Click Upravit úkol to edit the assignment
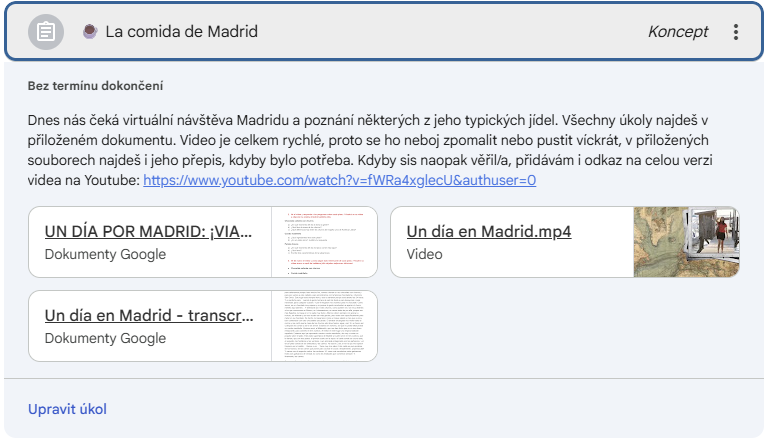Viewport: 768px width, 441px height. 67,409
